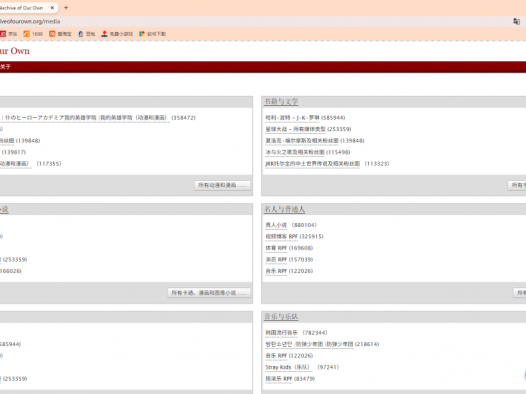
Task: Open the 免费小游戏 bookmark
Action: 117,34
